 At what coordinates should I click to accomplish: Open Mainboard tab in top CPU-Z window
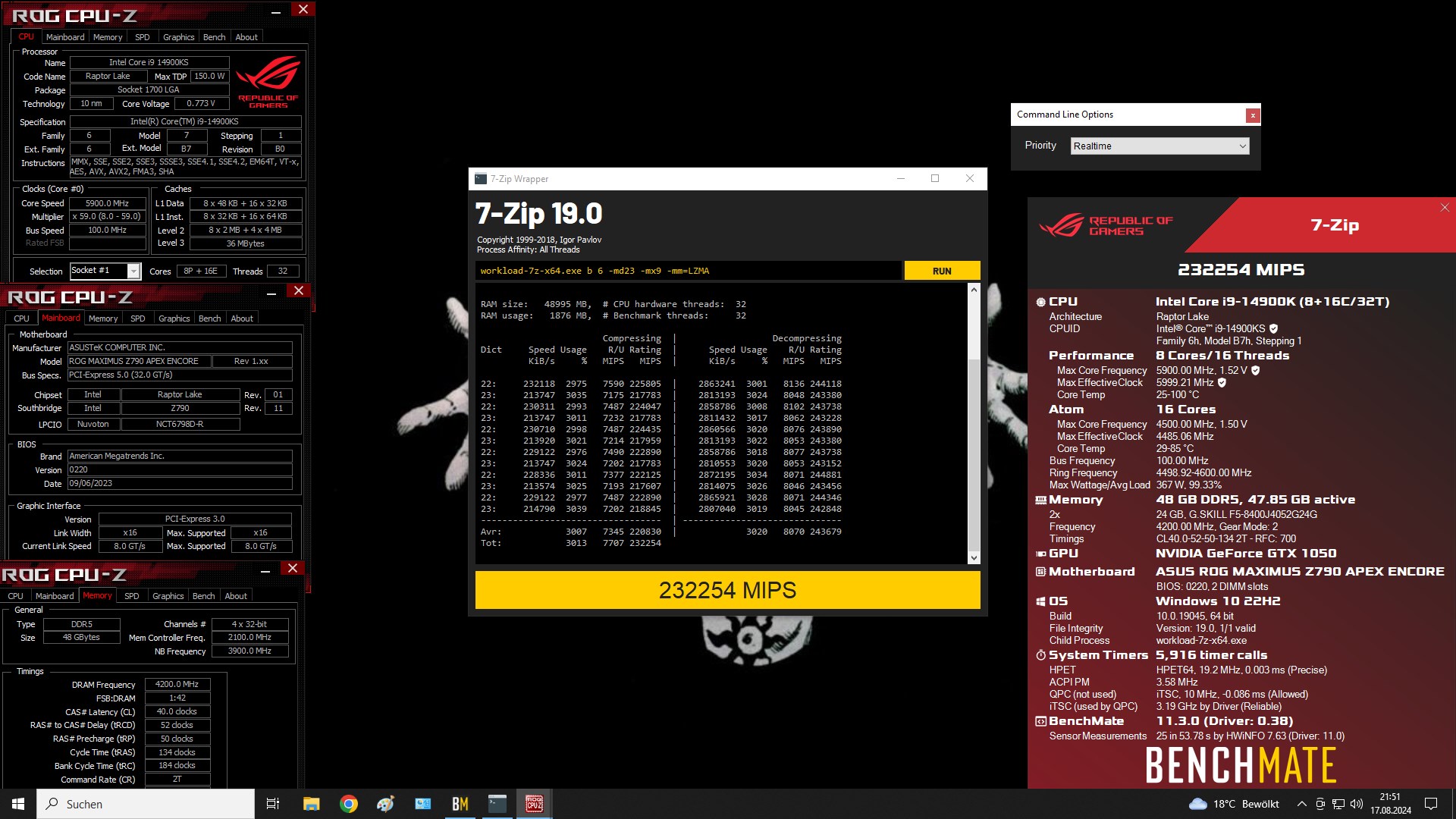[65, 37]
